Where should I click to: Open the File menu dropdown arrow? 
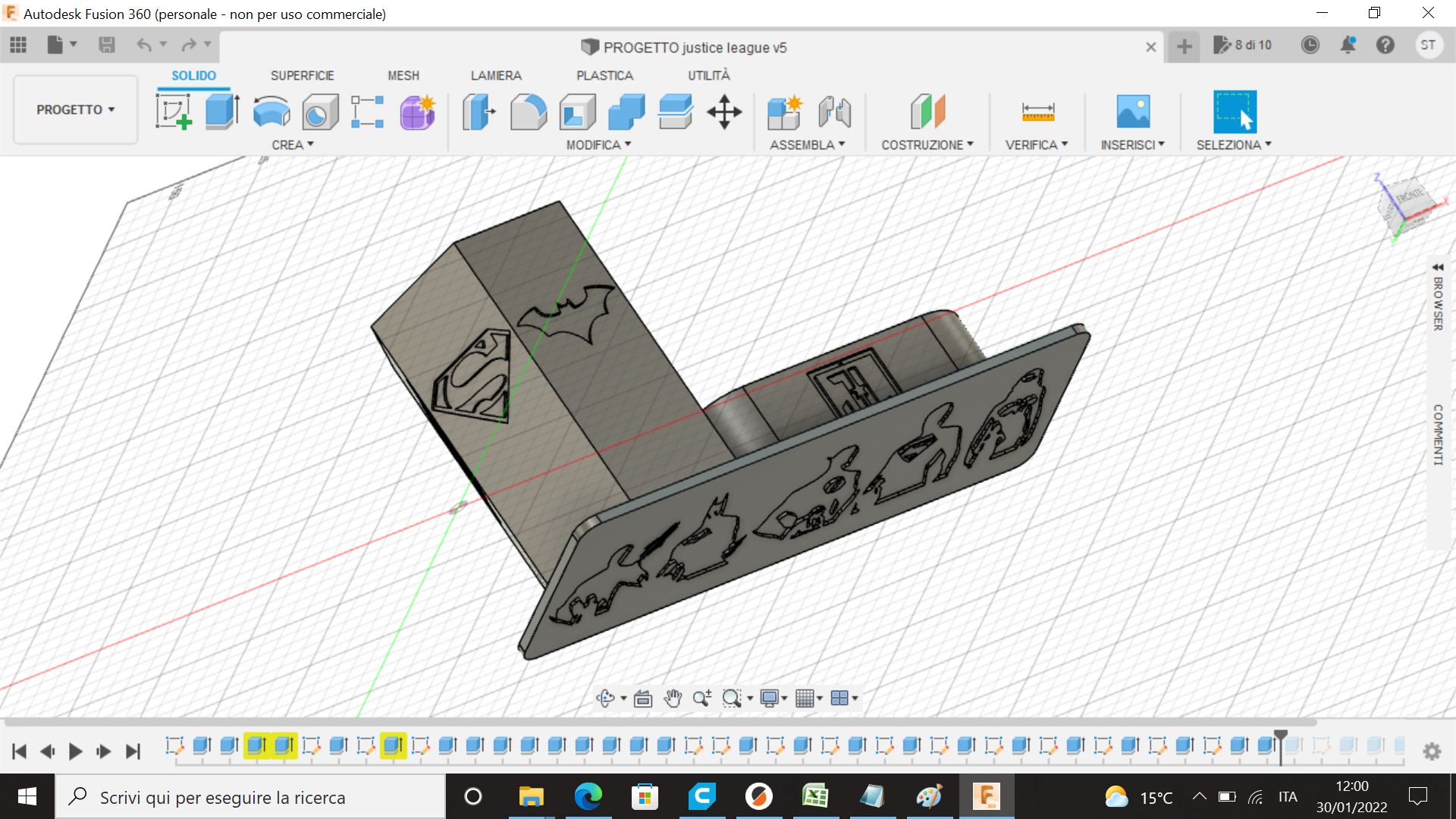click(74, 45)
